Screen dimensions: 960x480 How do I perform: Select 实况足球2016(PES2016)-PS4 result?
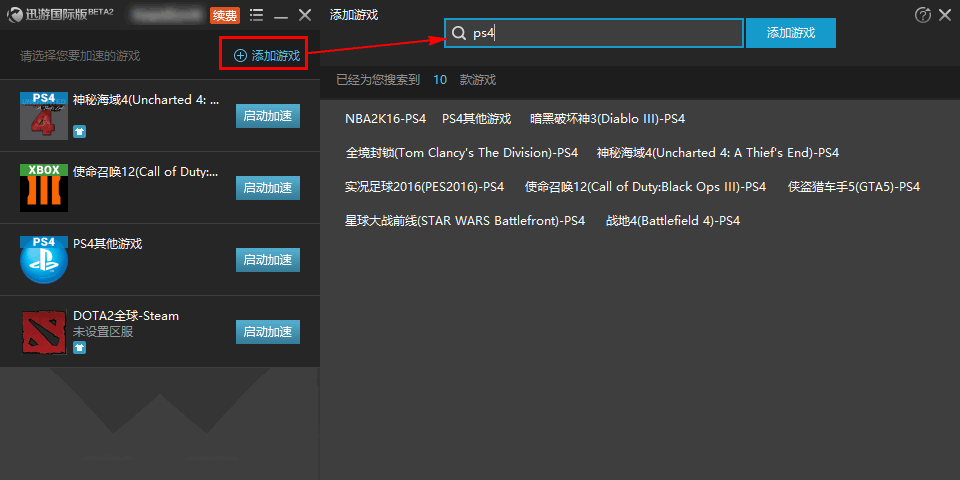[x=424, y=187]
